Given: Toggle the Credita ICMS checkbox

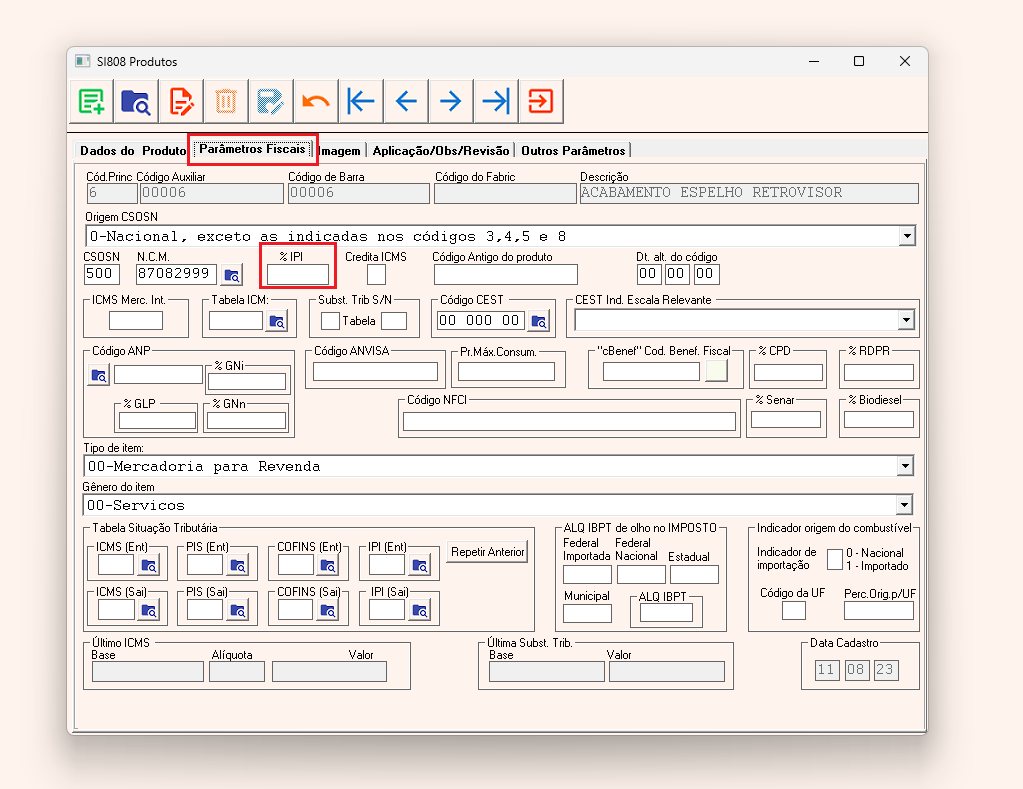Looking at the screenshot, I should tap(376, 275).
